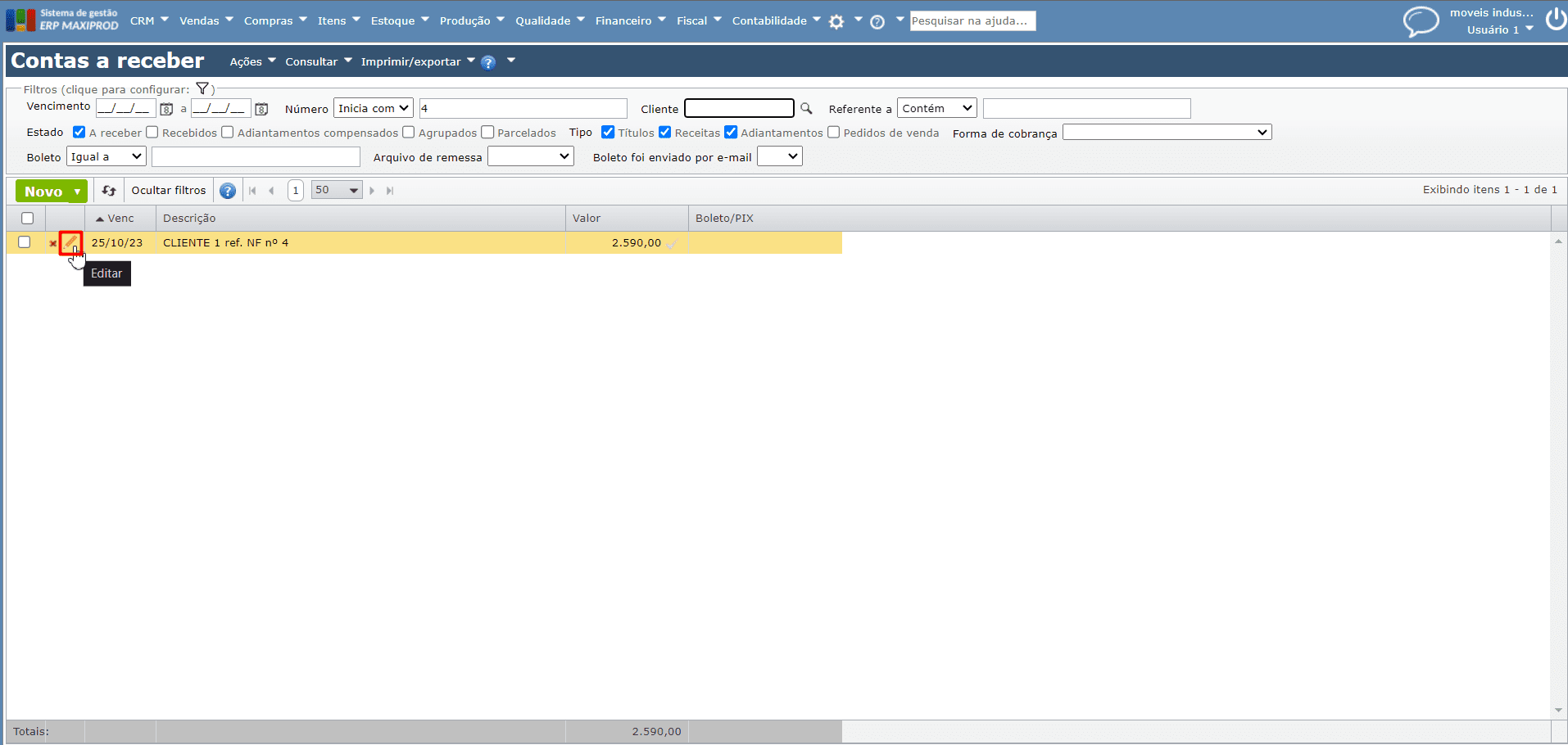Screen dimensions: 1568x745
Task: Click the Editar pencil icon for CLIENTE 1
Action: 70,242
